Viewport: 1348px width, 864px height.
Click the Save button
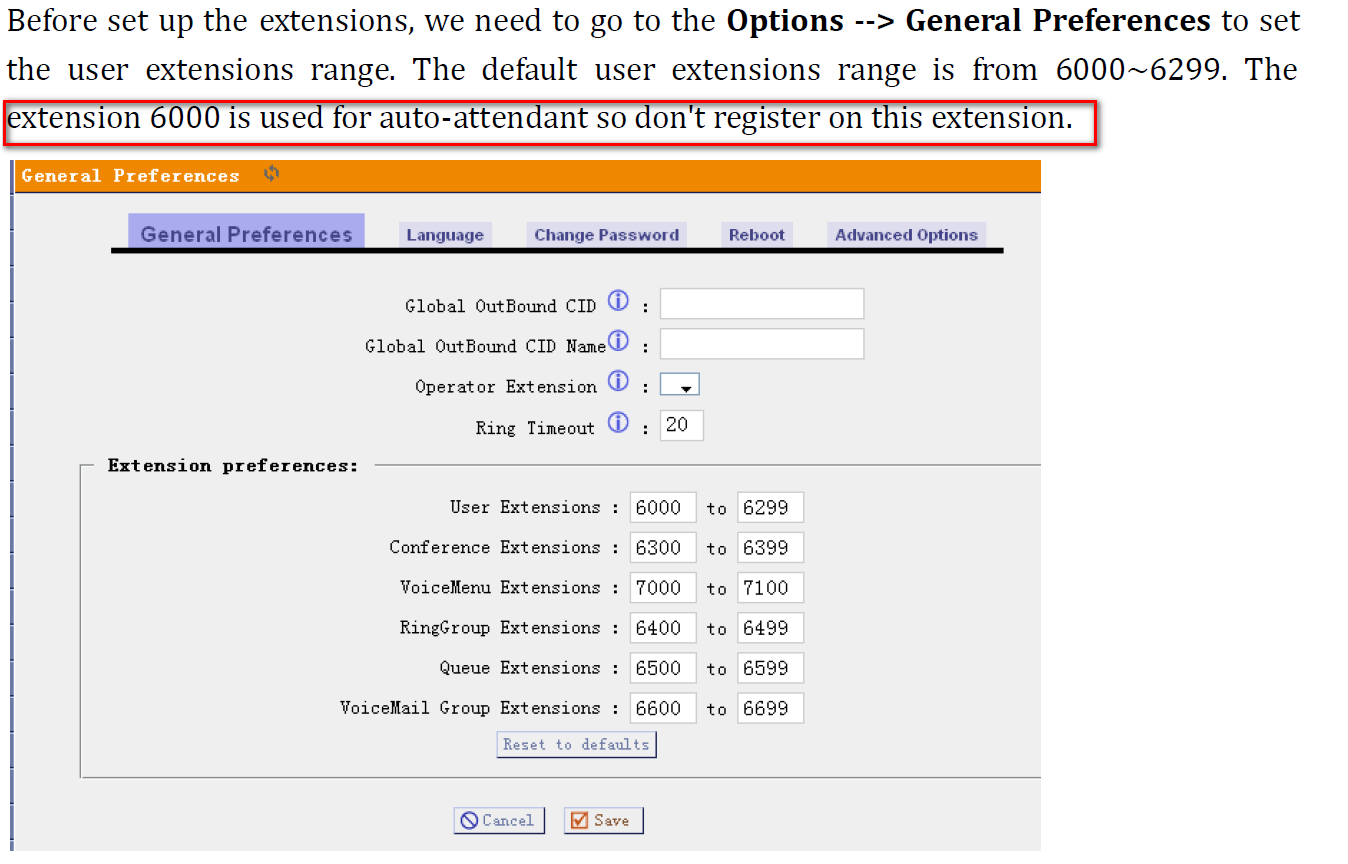[604, 820]
